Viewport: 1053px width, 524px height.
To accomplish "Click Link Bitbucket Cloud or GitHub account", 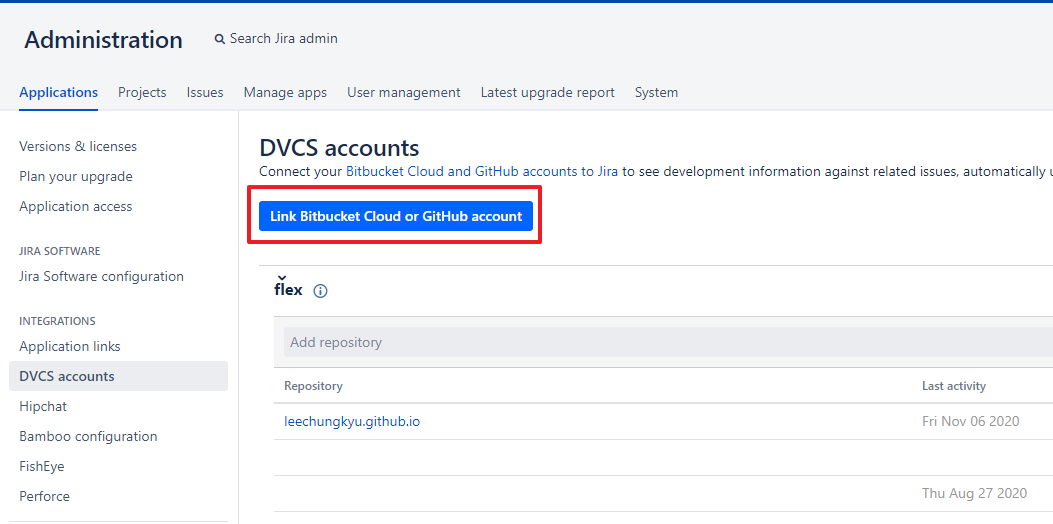I will pos(396,216).
